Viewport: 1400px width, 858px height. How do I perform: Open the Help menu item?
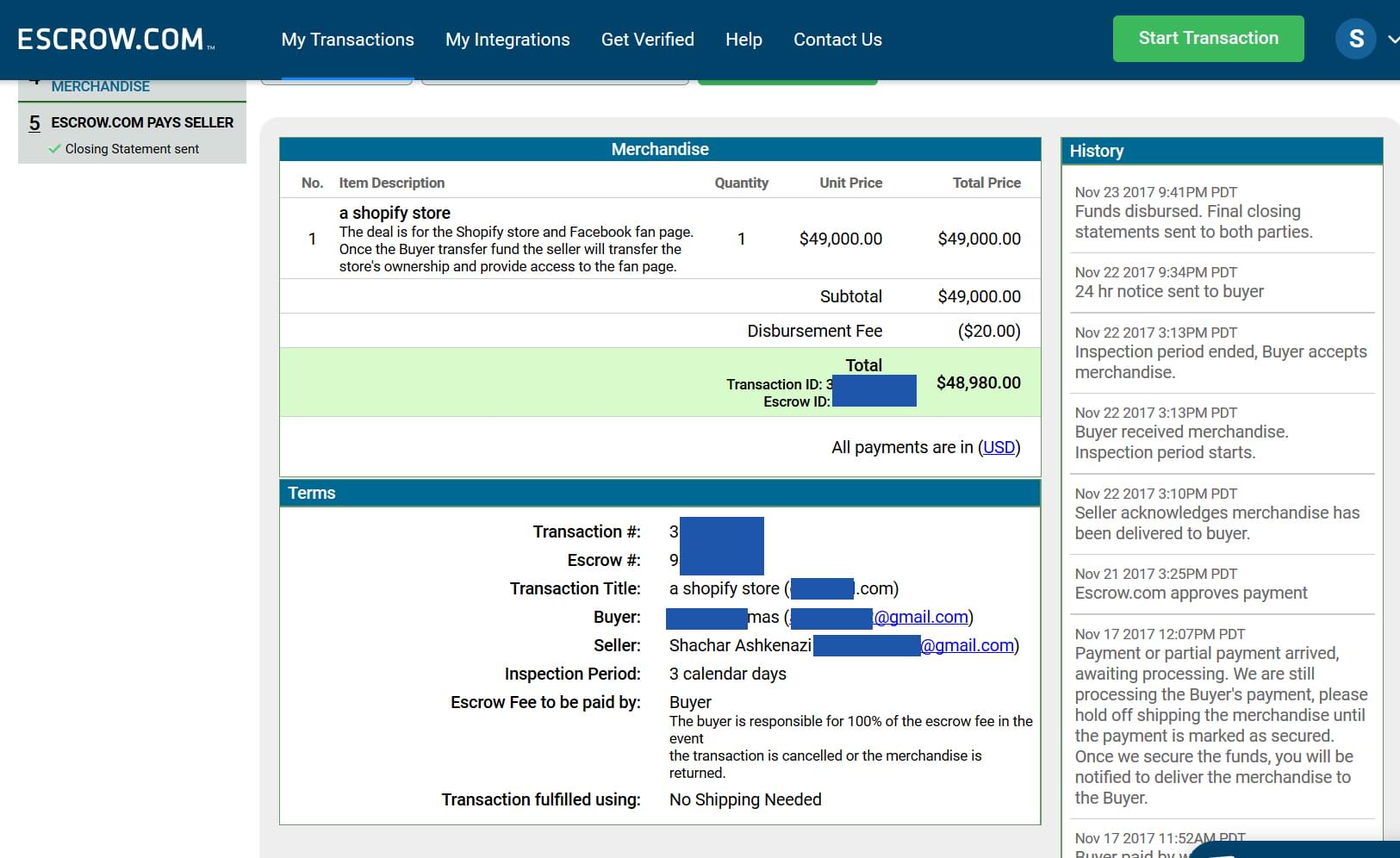point(744,40)
